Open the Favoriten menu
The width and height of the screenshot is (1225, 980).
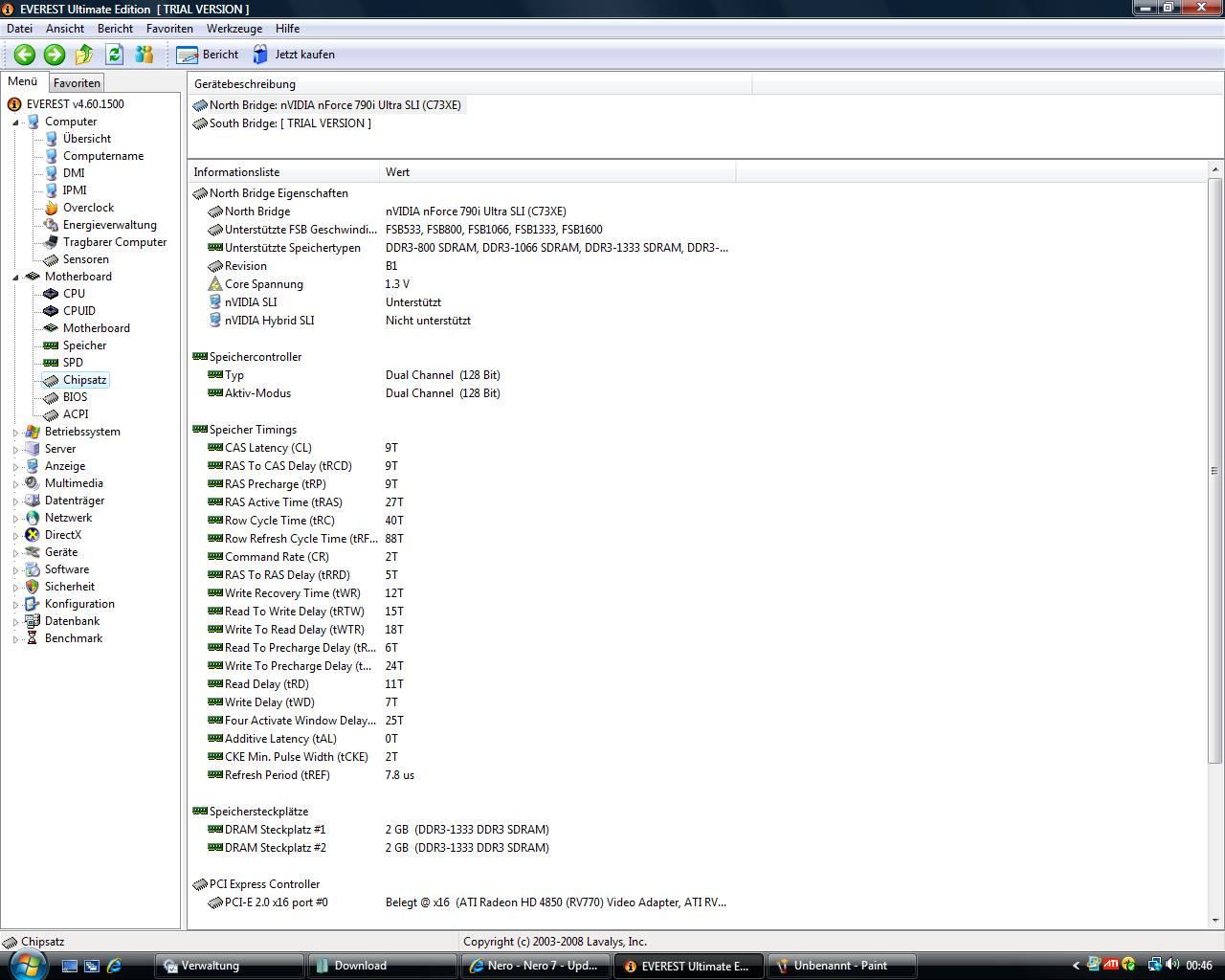pos(169,29)
